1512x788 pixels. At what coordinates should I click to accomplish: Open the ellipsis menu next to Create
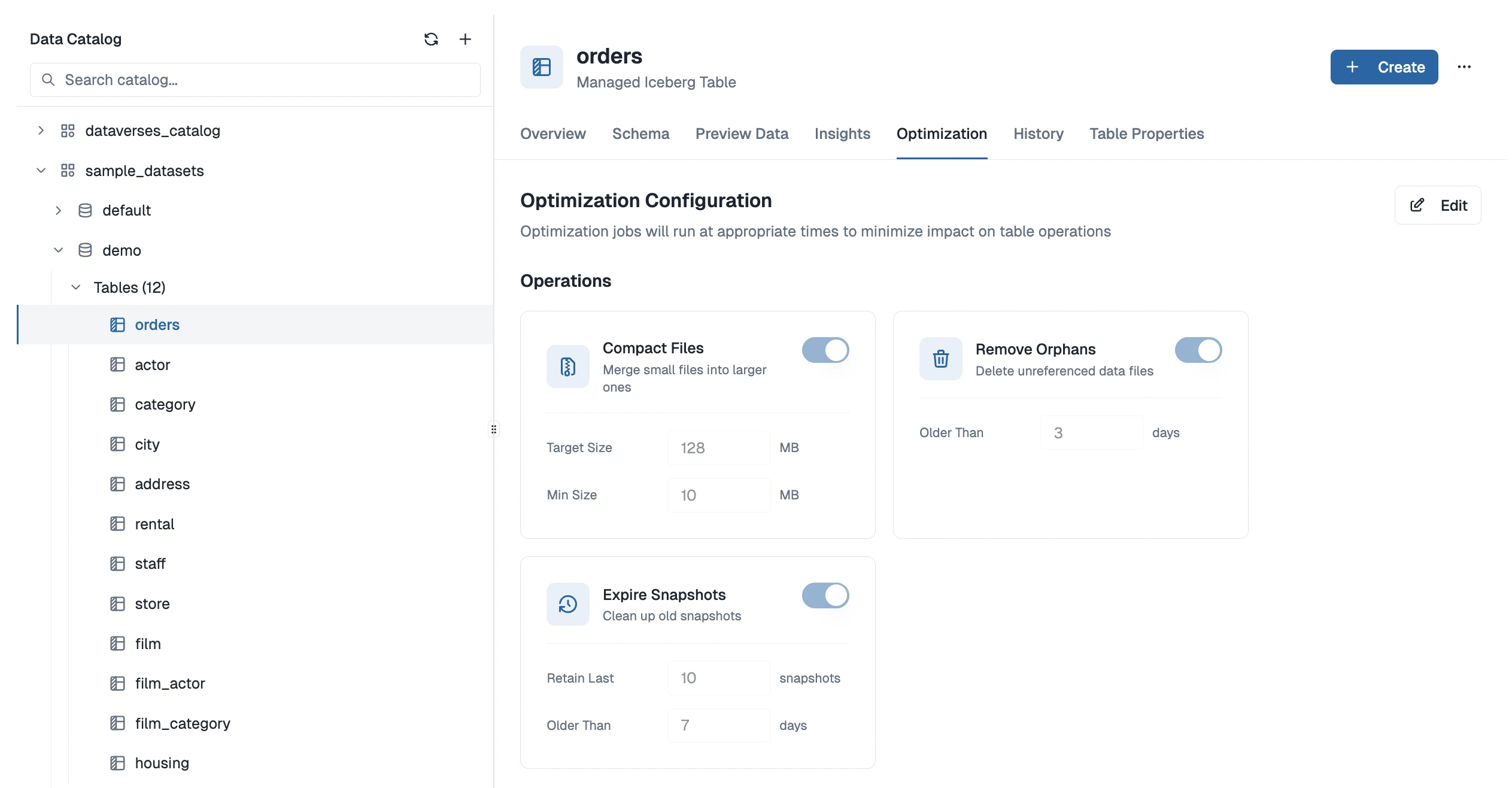(x=1465, y=66)
